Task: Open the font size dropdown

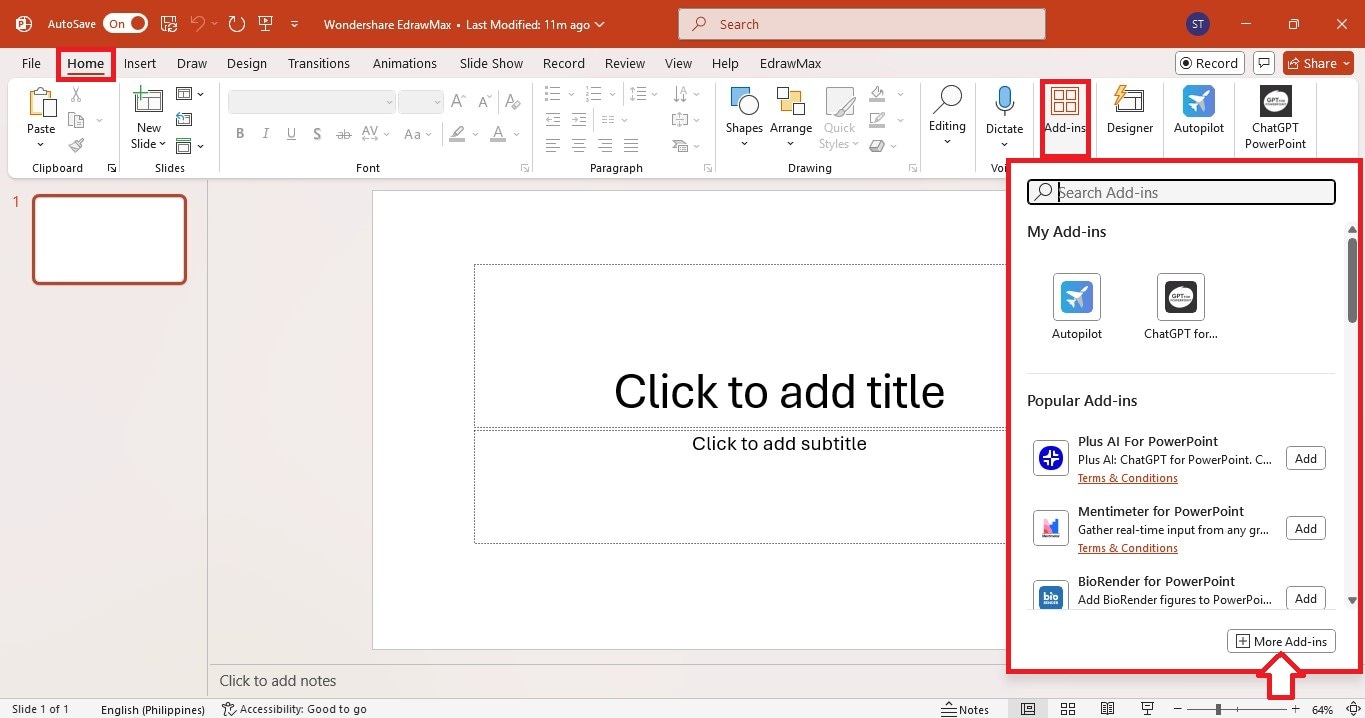Action: click(x=436, y=102)
